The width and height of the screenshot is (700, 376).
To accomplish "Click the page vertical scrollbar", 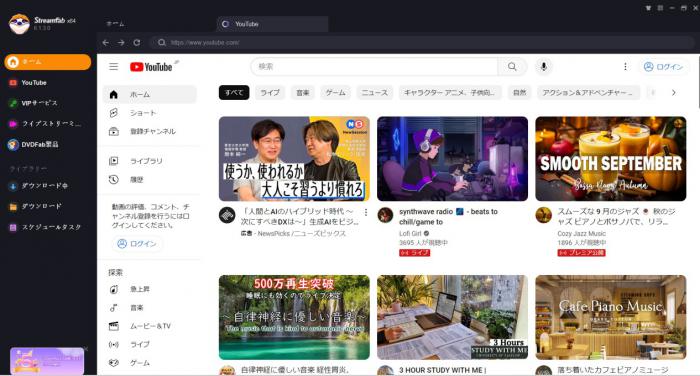I will click(698, 81).
